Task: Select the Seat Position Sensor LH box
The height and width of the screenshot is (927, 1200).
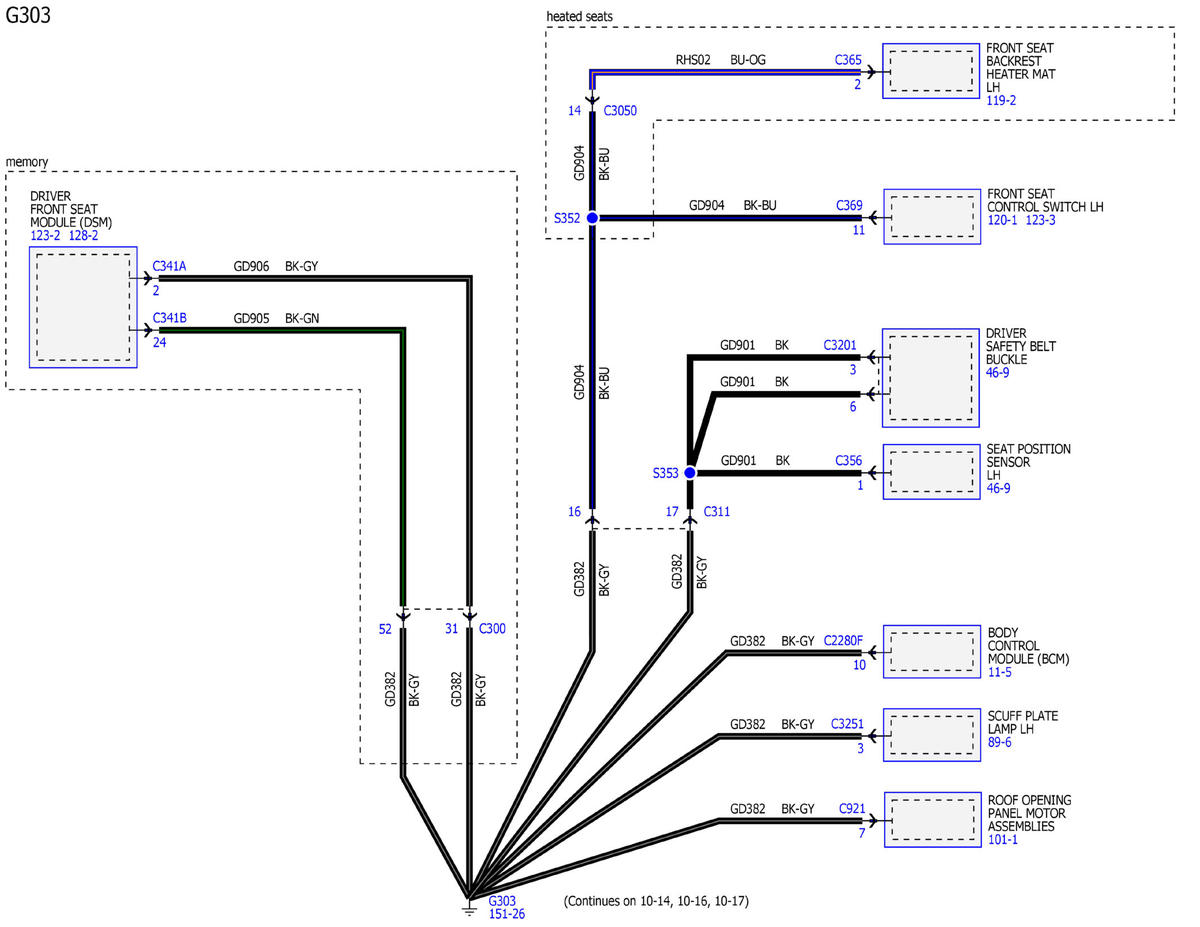Action: (931, 472)
